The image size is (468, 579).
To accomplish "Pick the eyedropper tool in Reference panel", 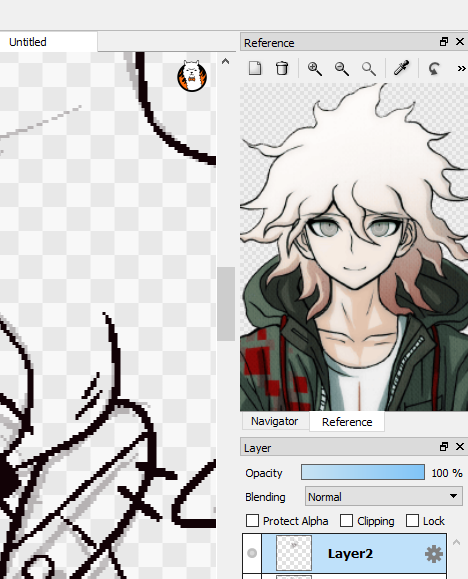I will tap(401, 68).
